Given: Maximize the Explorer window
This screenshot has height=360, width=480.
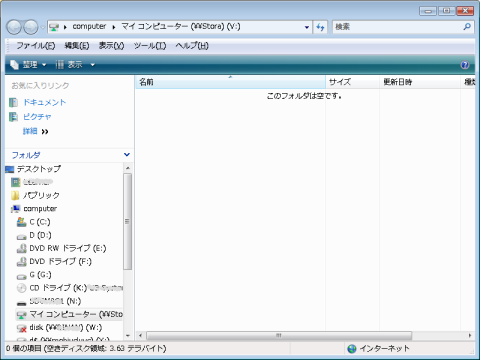Looking at the screenshot, I should point(446,11).
